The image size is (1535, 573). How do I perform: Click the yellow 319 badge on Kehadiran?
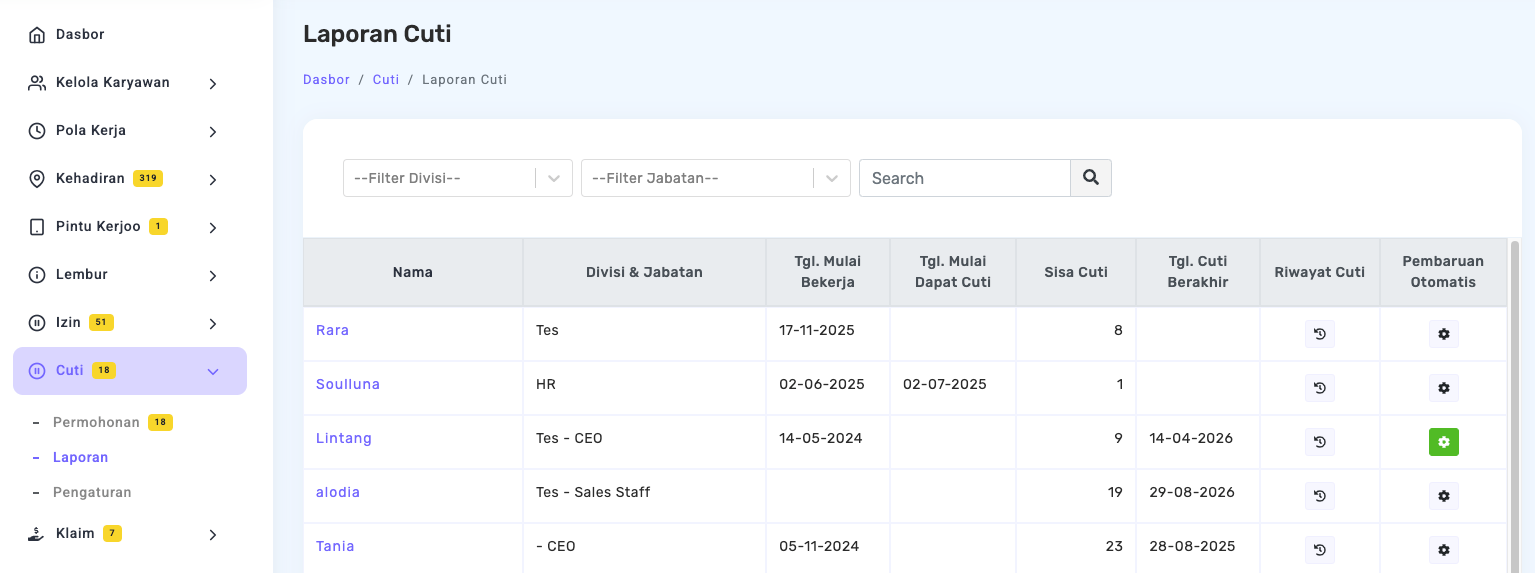tap(148, 179)
